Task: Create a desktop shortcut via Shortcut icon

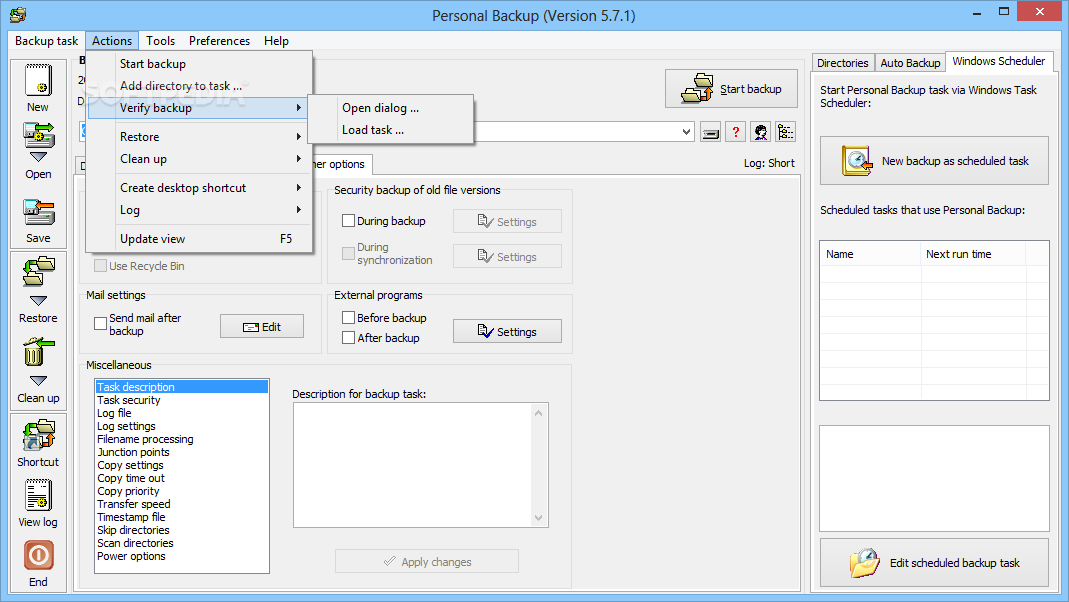Action: coord(38,436)
